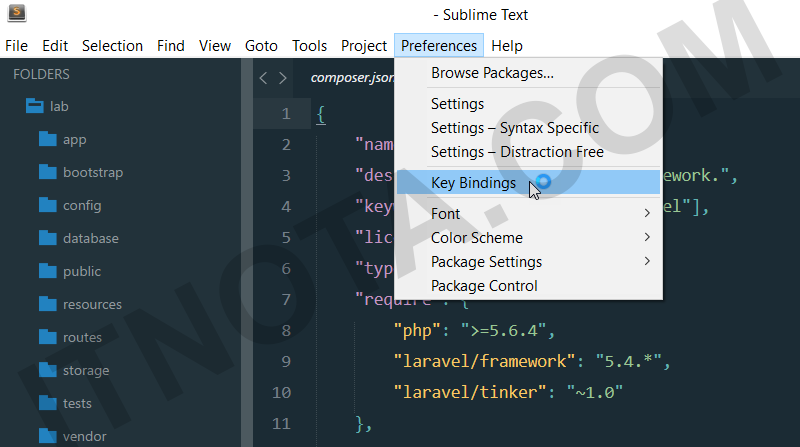Click the bootstrap folder icon
The height and width of the screenshot is (447, 800).
47,172
